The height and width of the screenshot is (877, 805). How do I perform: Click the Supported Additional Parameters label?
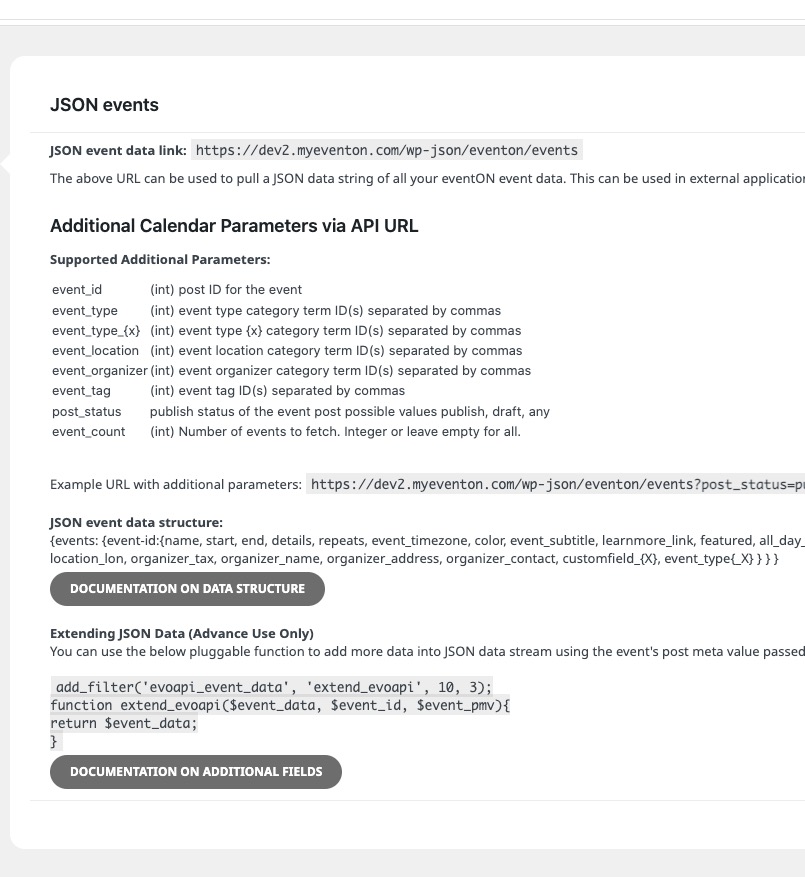point(160,260)
